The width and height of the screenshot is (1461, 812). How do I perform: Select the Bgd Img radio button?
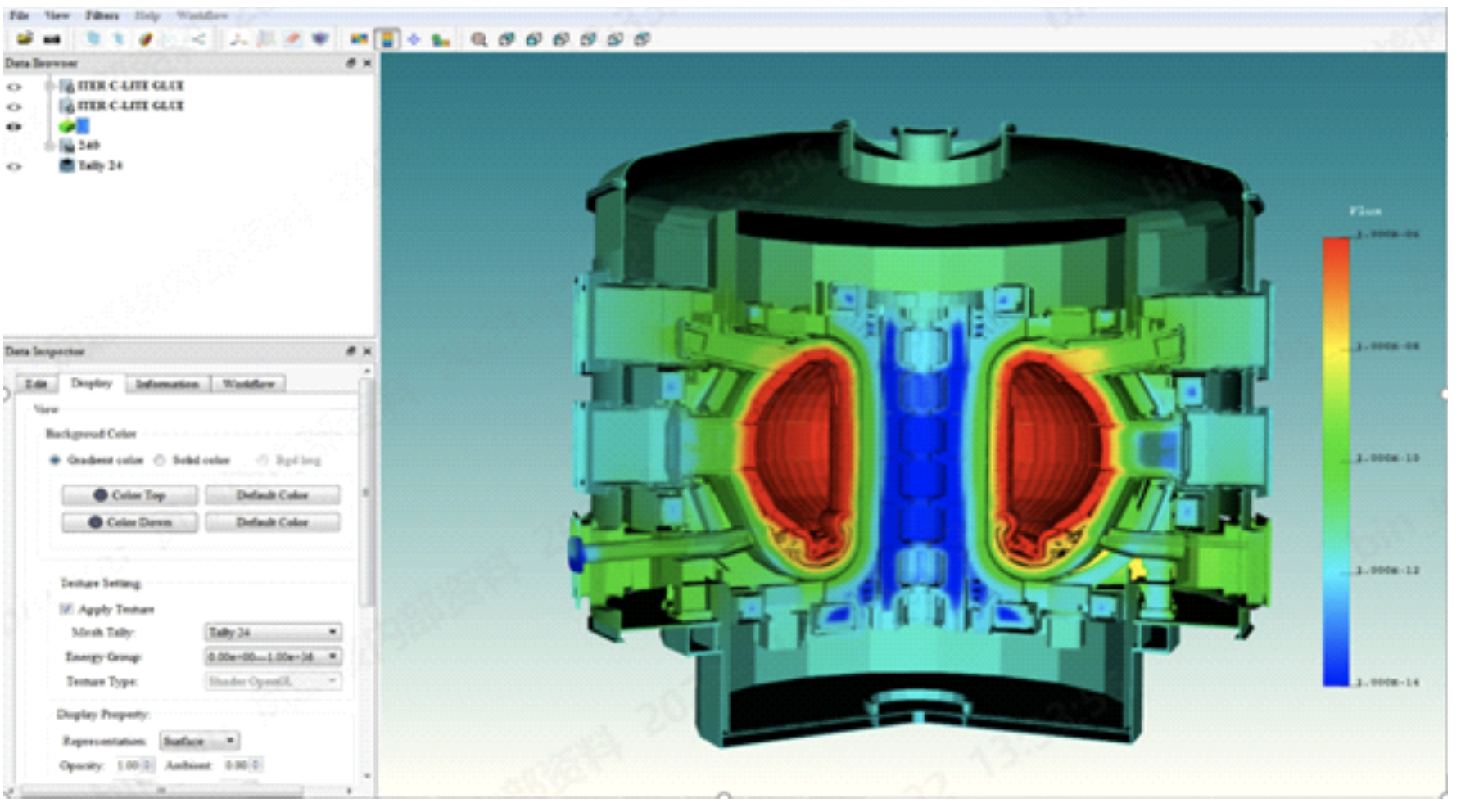pos(263,460)
